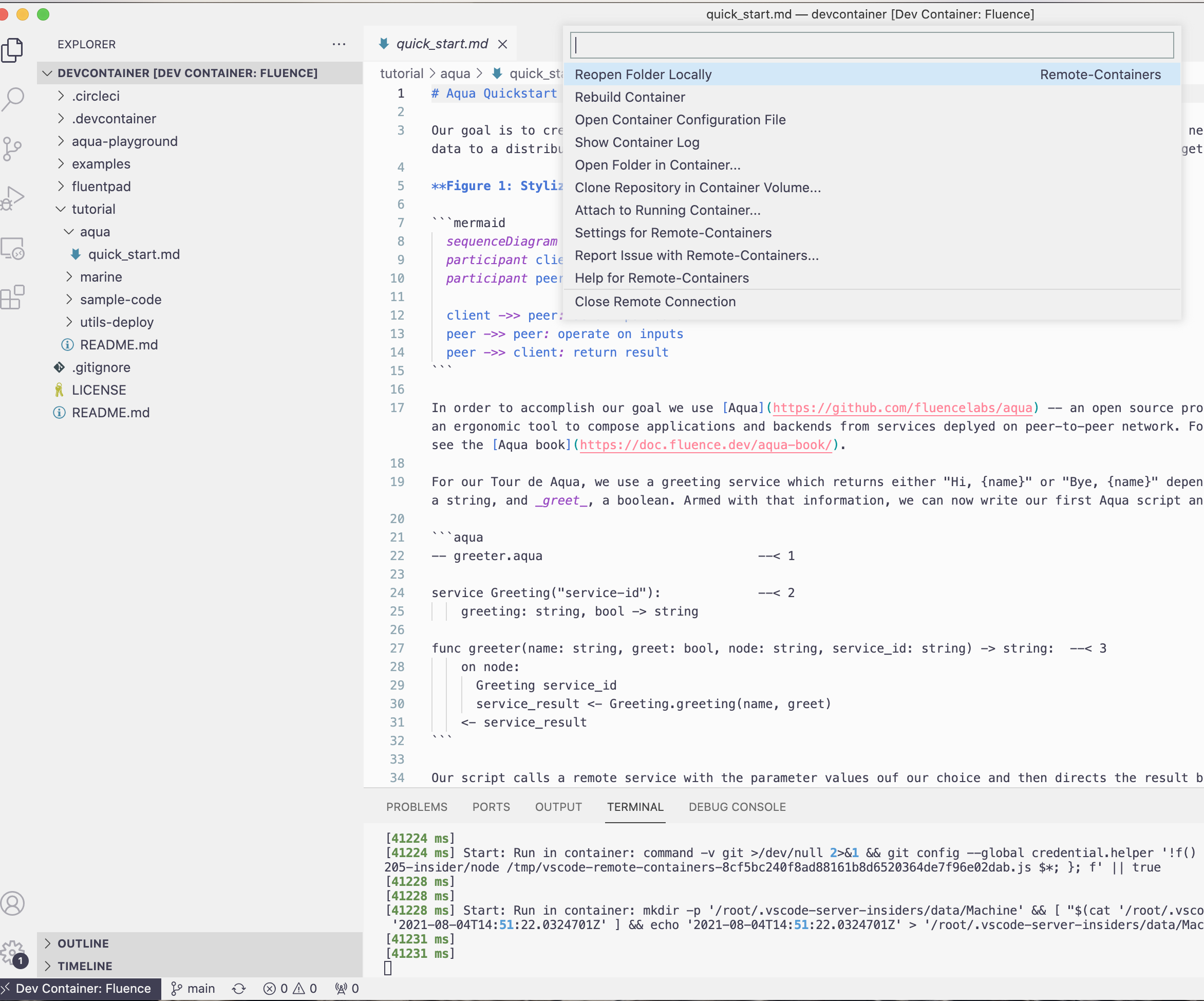Open the Remote Explorer icon
Image resolution: width=1204 pixels, height=1001 pixels.
pos(13,249)
